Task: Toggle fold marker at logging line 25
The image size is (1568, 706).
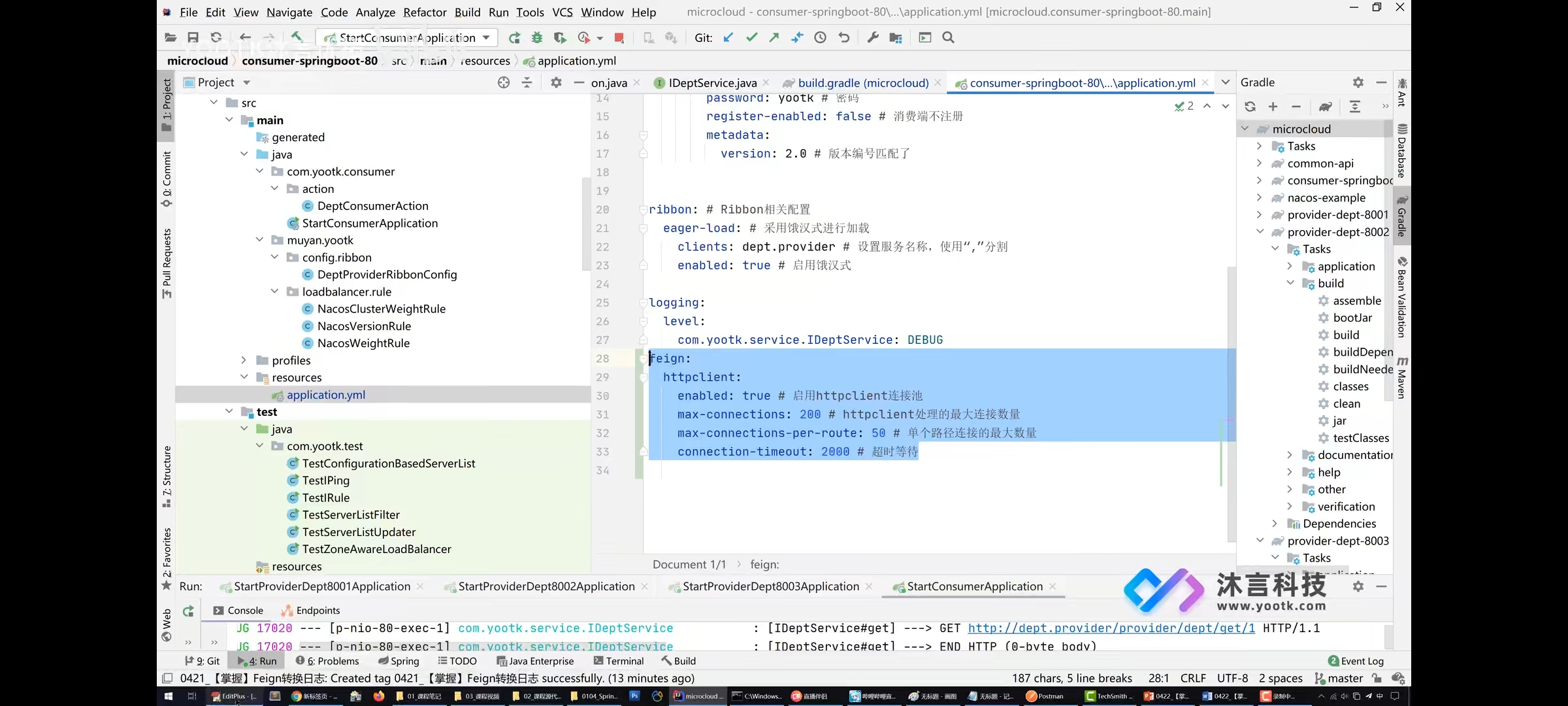Action: [x=643, y=303]
